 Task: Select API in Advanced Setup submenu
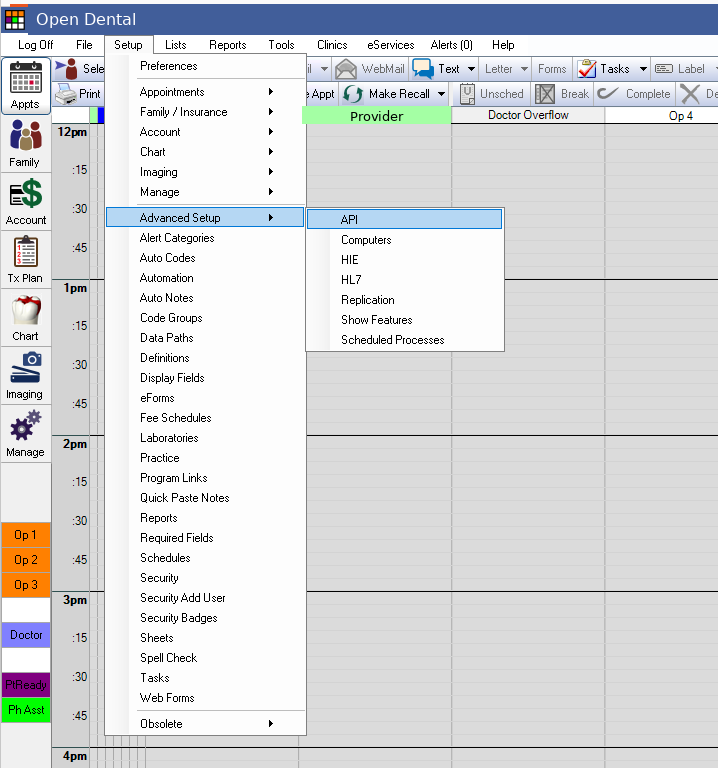click(x=405, y=219)
